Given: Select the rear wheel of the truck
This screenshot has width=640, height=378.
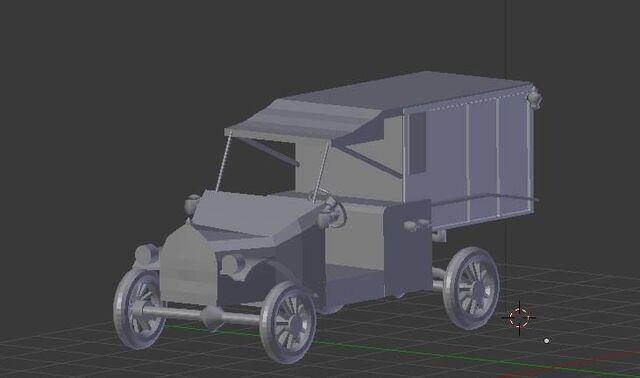Looking at the screenshot, I should [x=471, y=288].
